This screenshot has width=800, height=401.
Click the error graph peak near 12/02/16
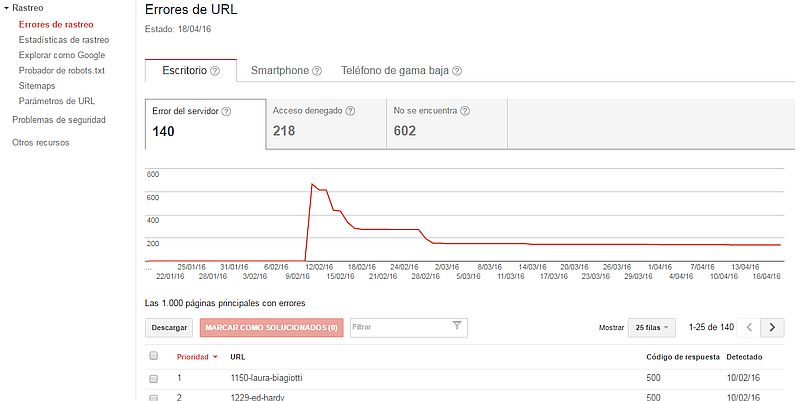pyautogui.click(x=312, y=184)
